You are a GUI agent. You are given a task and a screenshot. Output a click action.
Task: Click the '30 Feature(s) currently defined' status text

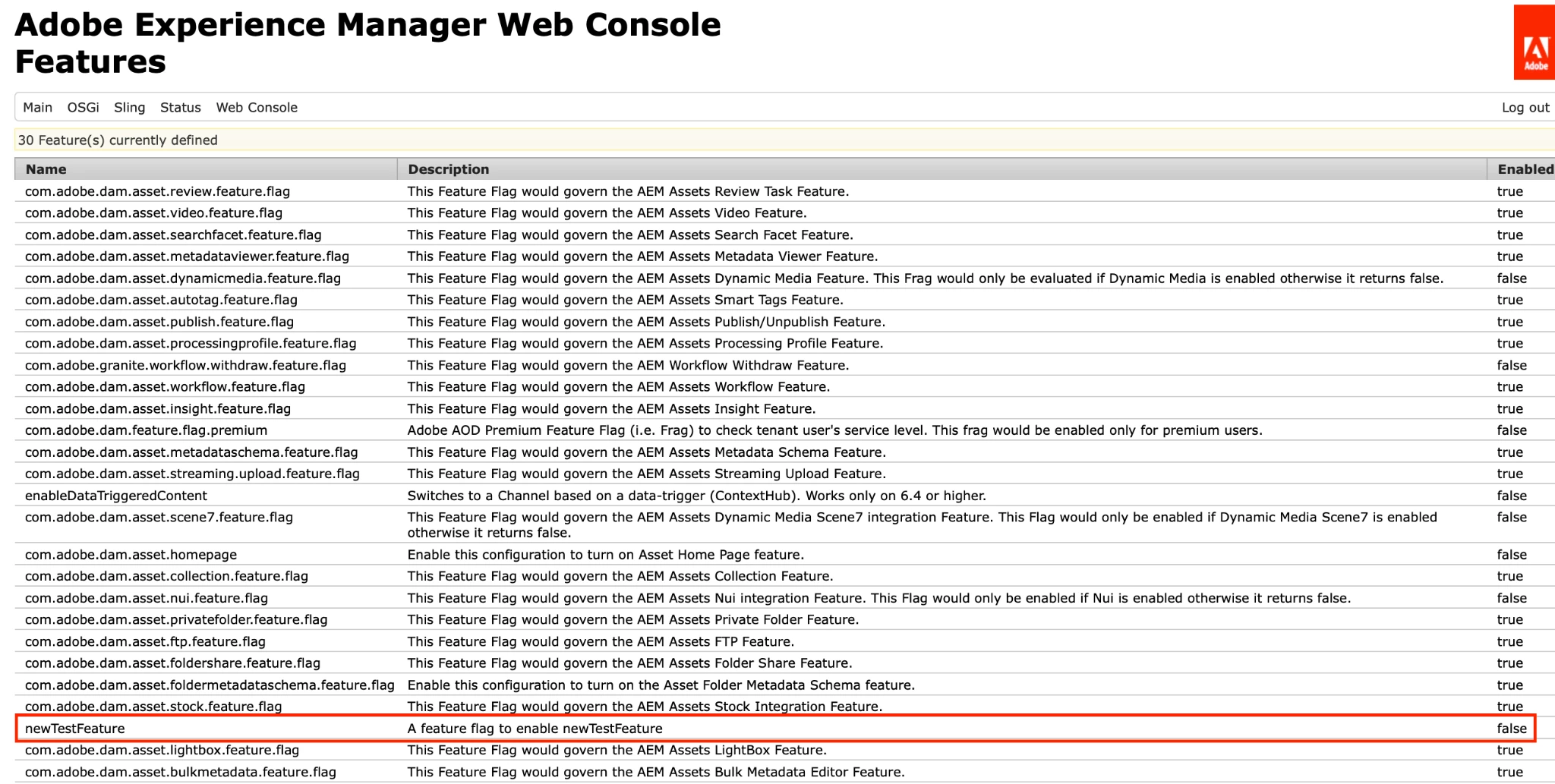pyautogui.click(x=118, y=140)
